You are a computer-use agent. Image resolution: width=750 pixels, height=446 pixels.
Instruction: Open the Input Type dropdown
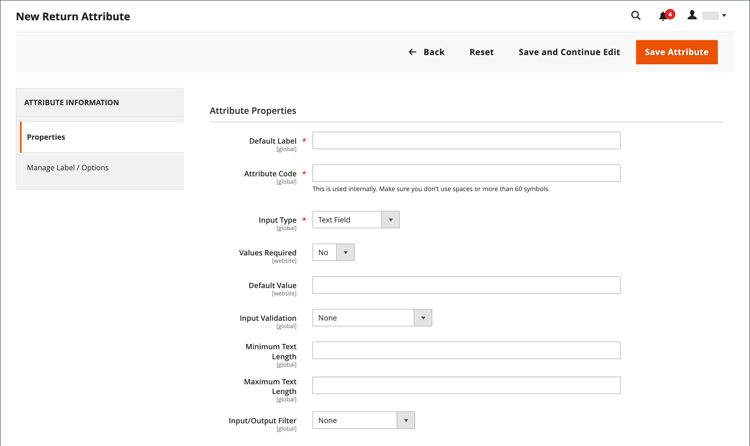[x=356, y=220]
